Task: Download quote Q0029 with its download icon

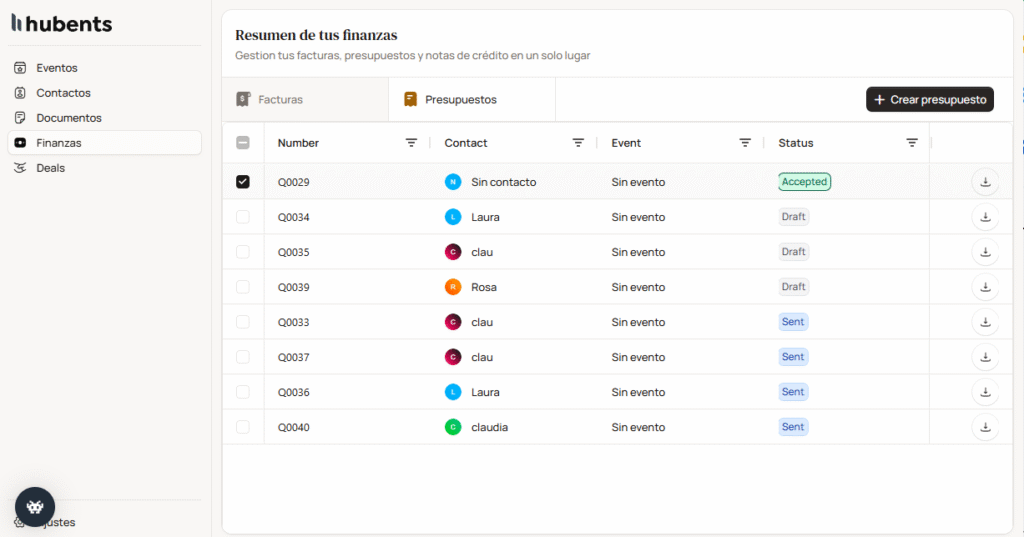Action: click(985, 182)
